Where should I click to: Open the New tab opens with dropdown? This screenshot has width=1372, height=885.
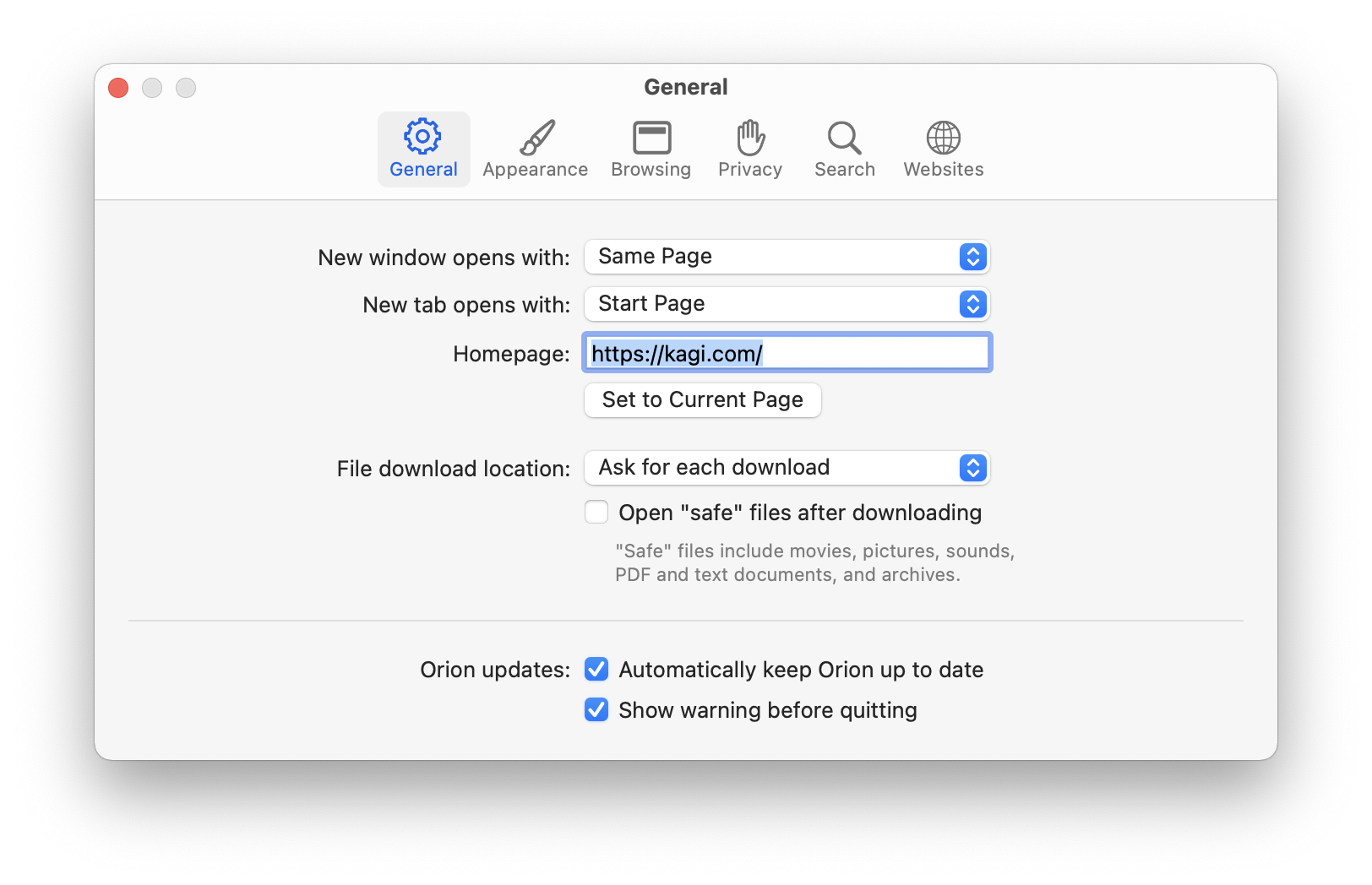point(787,304)
